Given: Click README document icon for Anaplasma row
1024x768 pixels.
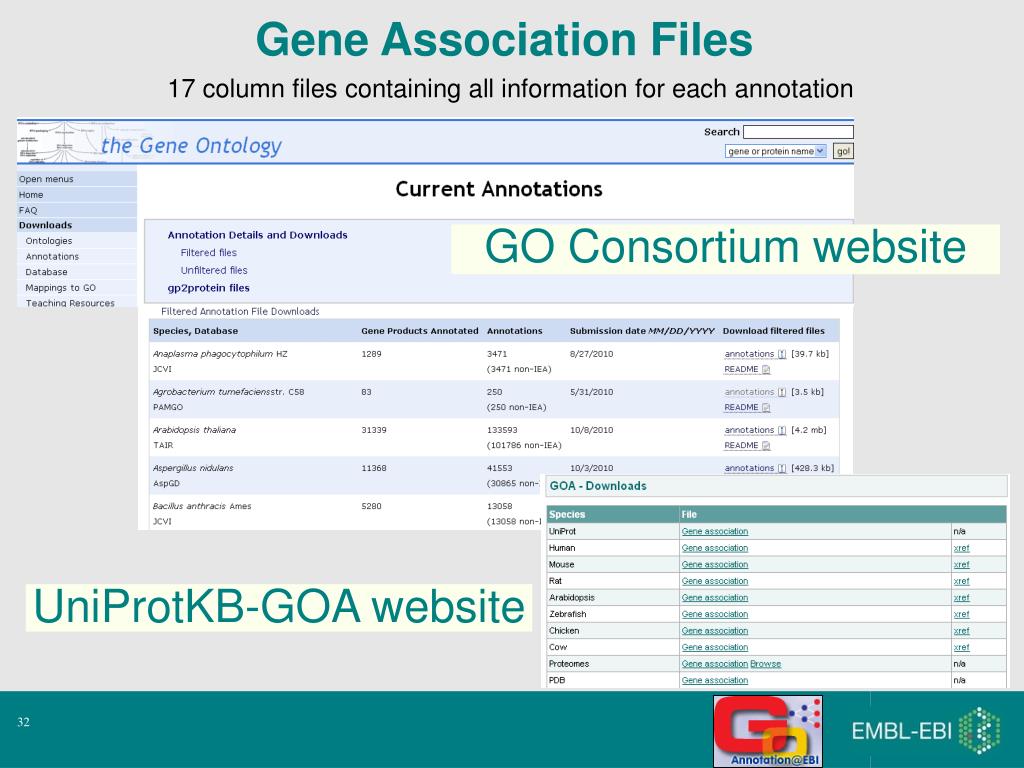Looking at the screenshot, I should [x=766, y=370].
